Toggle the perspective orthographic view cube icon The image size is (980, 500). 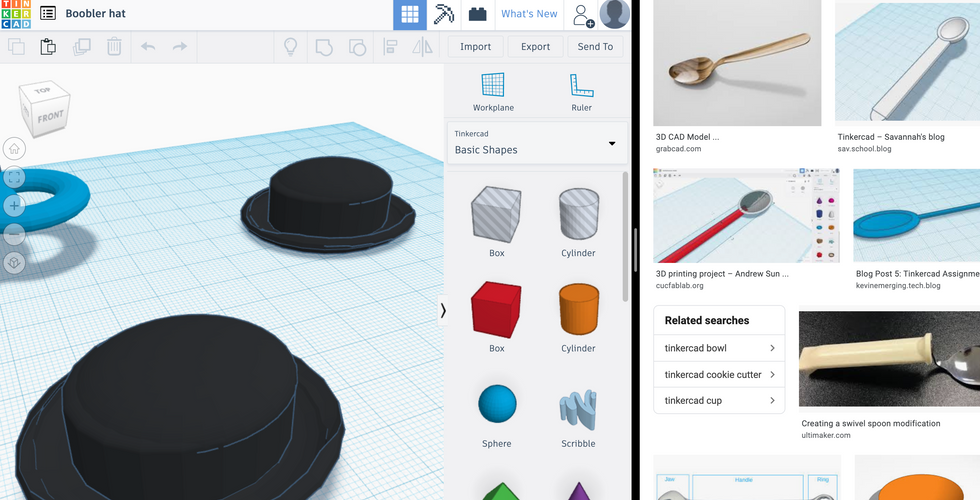coord(14,262)
